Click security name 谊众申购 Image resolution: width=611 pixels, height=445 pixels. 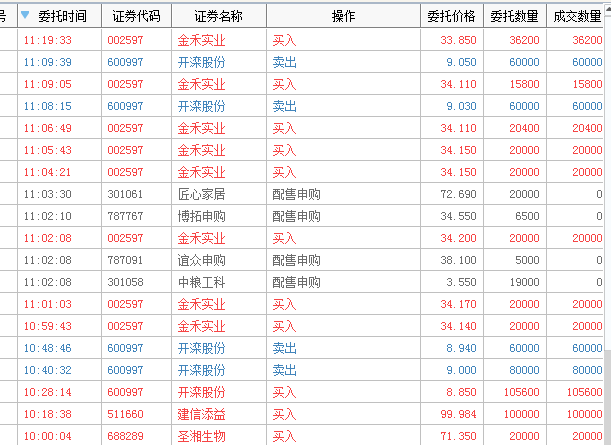pyautogui.click(x=201, y=260)
